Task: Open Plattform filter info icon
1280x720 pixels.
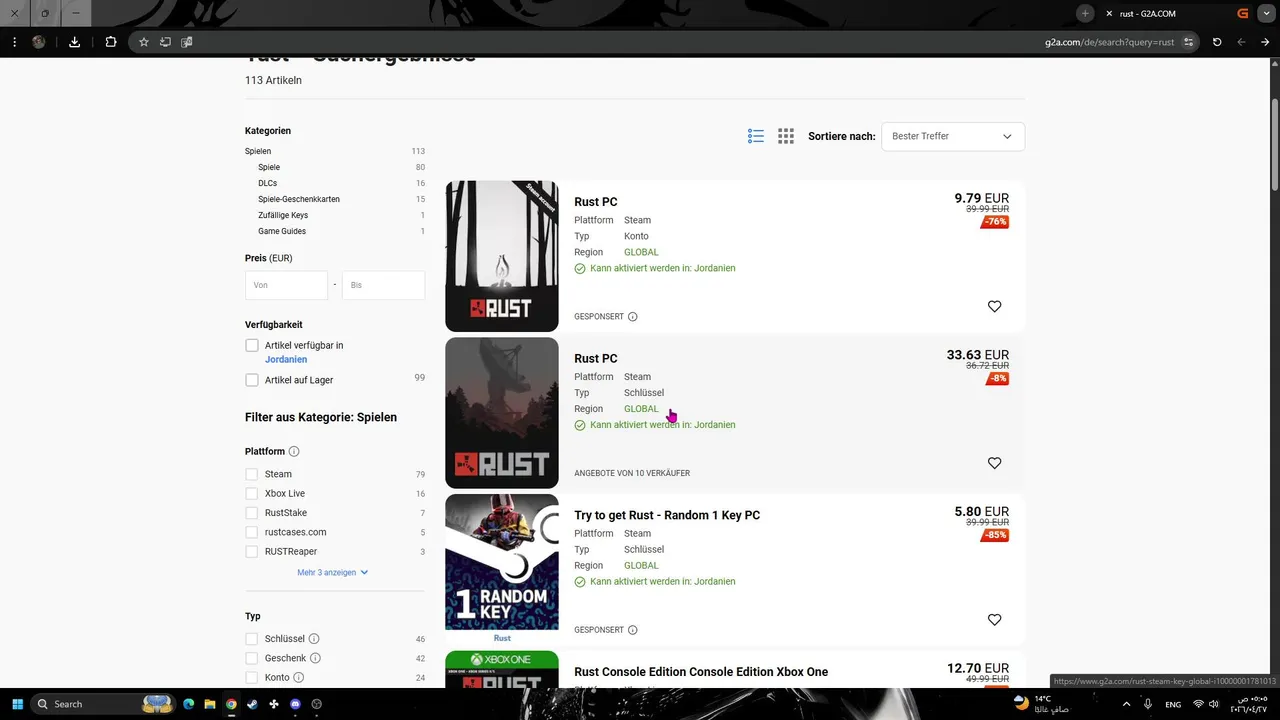Action: coord(294,452)
